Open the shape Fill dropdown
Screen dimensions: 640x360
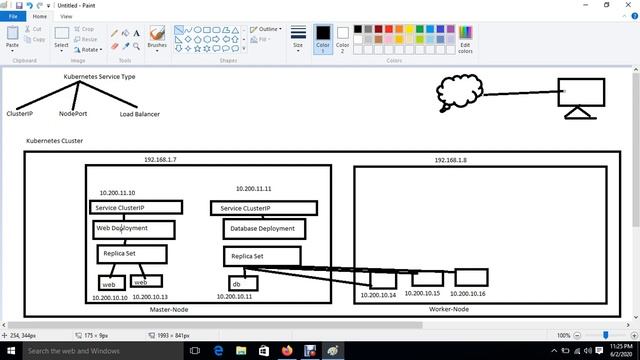coord(260,39)
